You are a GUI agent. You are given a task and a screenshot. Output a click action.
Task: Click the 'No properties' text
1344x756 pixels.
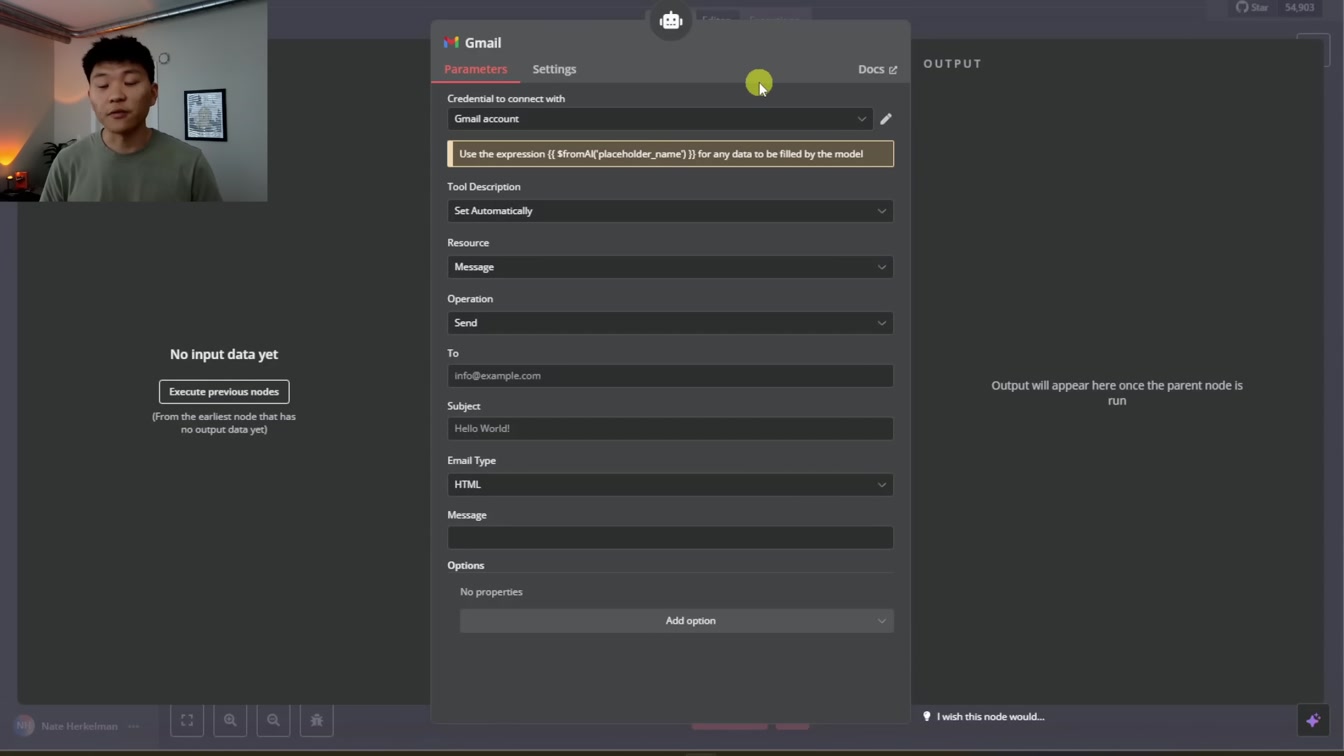point(491,592)
